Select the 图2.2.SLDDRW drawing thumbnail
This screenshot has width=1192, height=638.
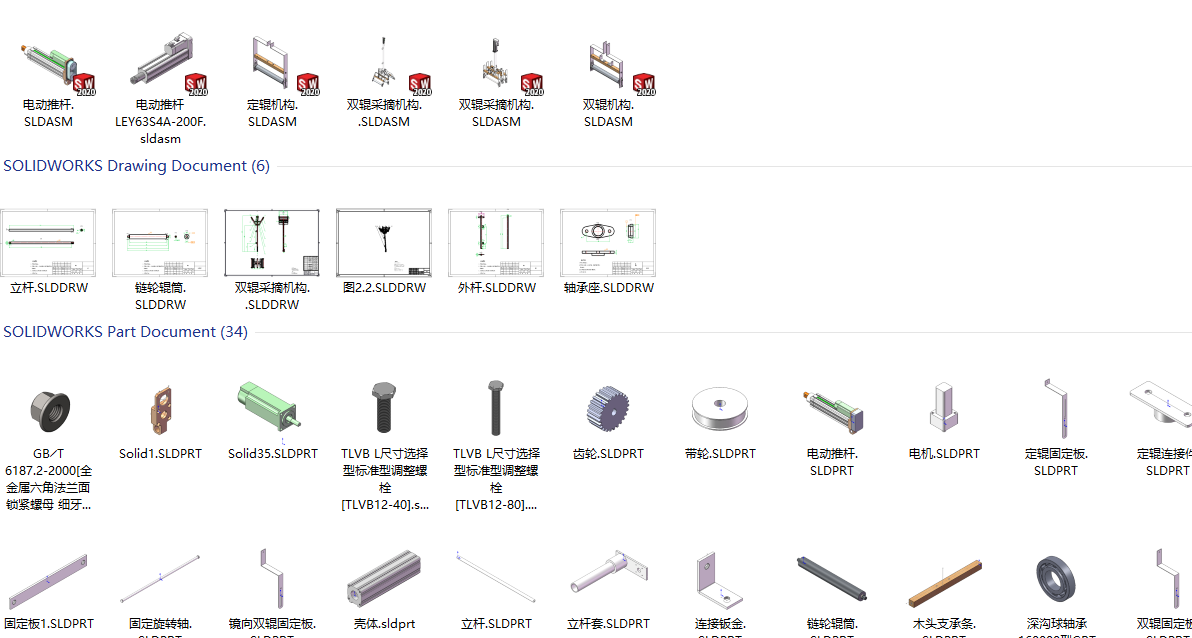click(x=385, y=243)
